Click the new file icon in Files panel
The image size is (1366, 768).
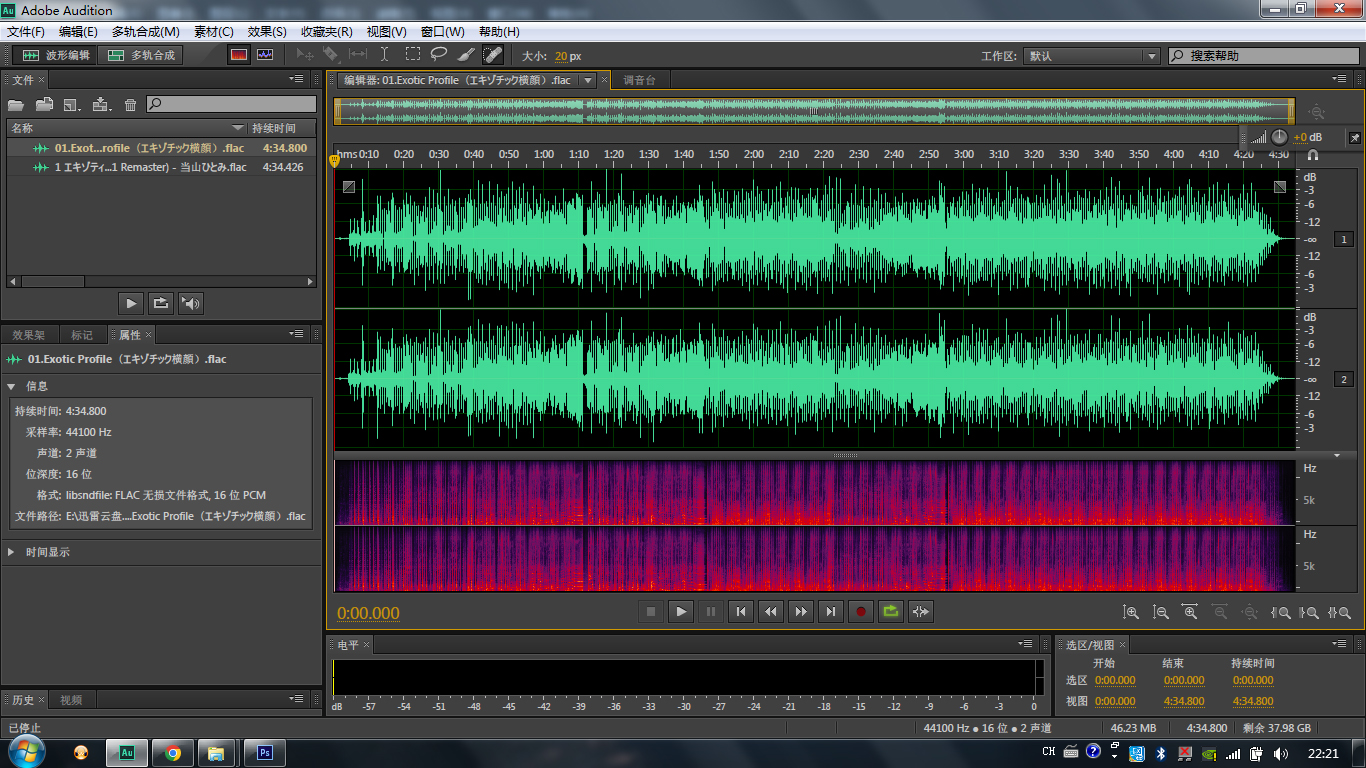pos(72,104)
